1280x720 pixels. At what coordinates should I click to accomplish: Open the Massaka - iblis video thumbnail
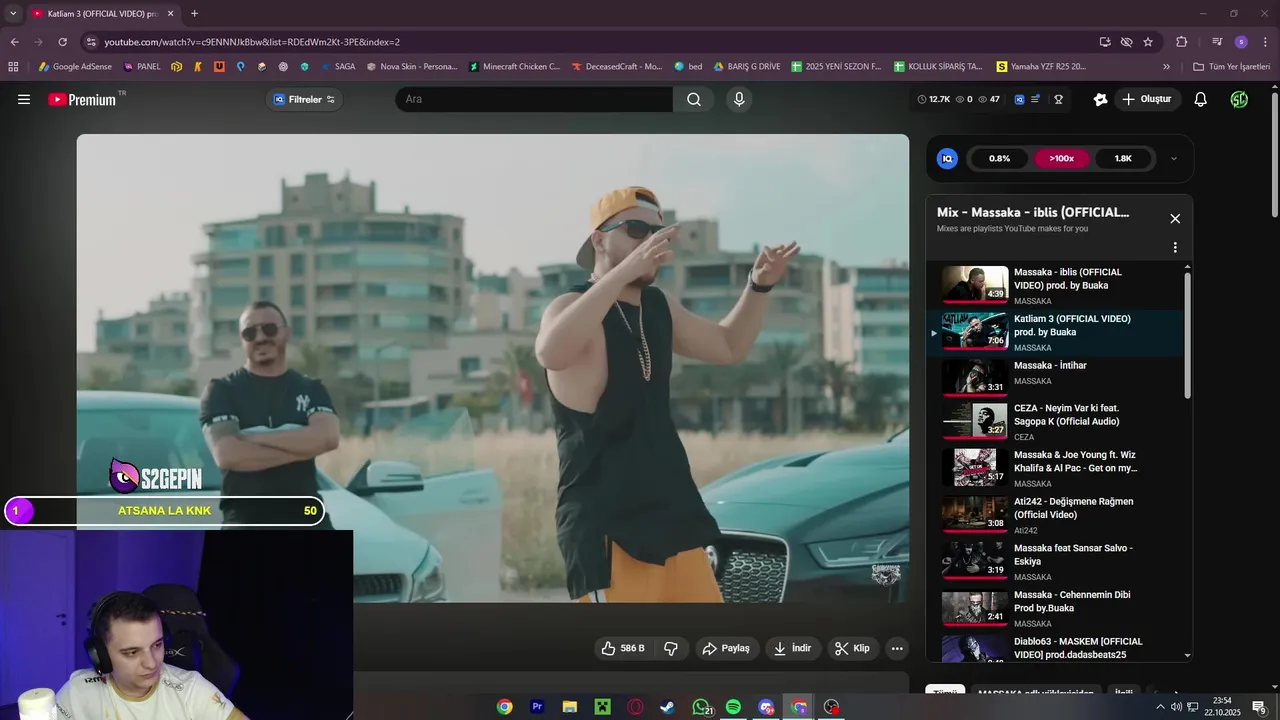tap(975, 284)
